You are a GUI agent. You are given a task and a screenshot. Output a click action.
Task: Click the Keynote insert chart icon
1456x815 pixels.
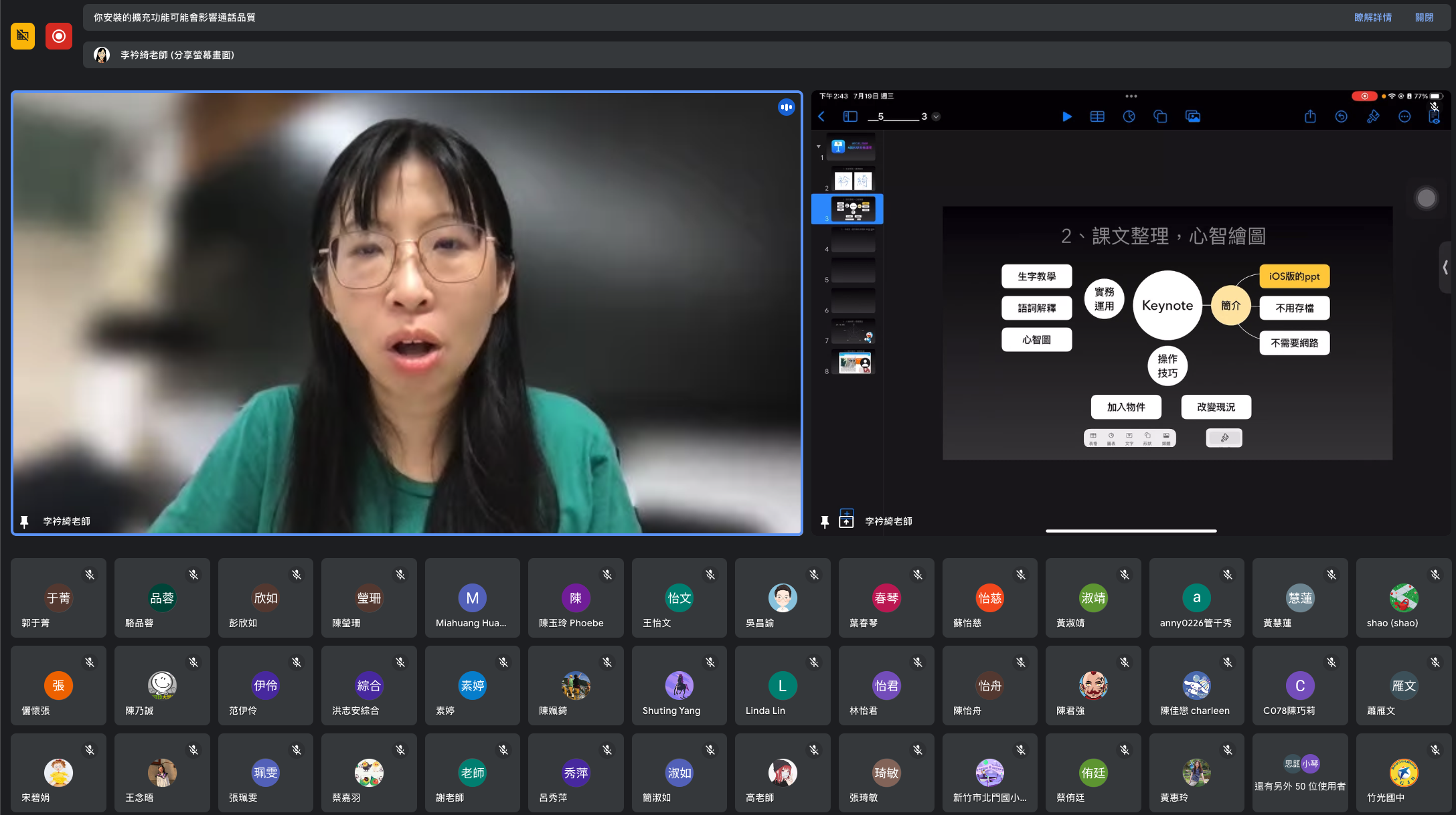coord(1129,116)
